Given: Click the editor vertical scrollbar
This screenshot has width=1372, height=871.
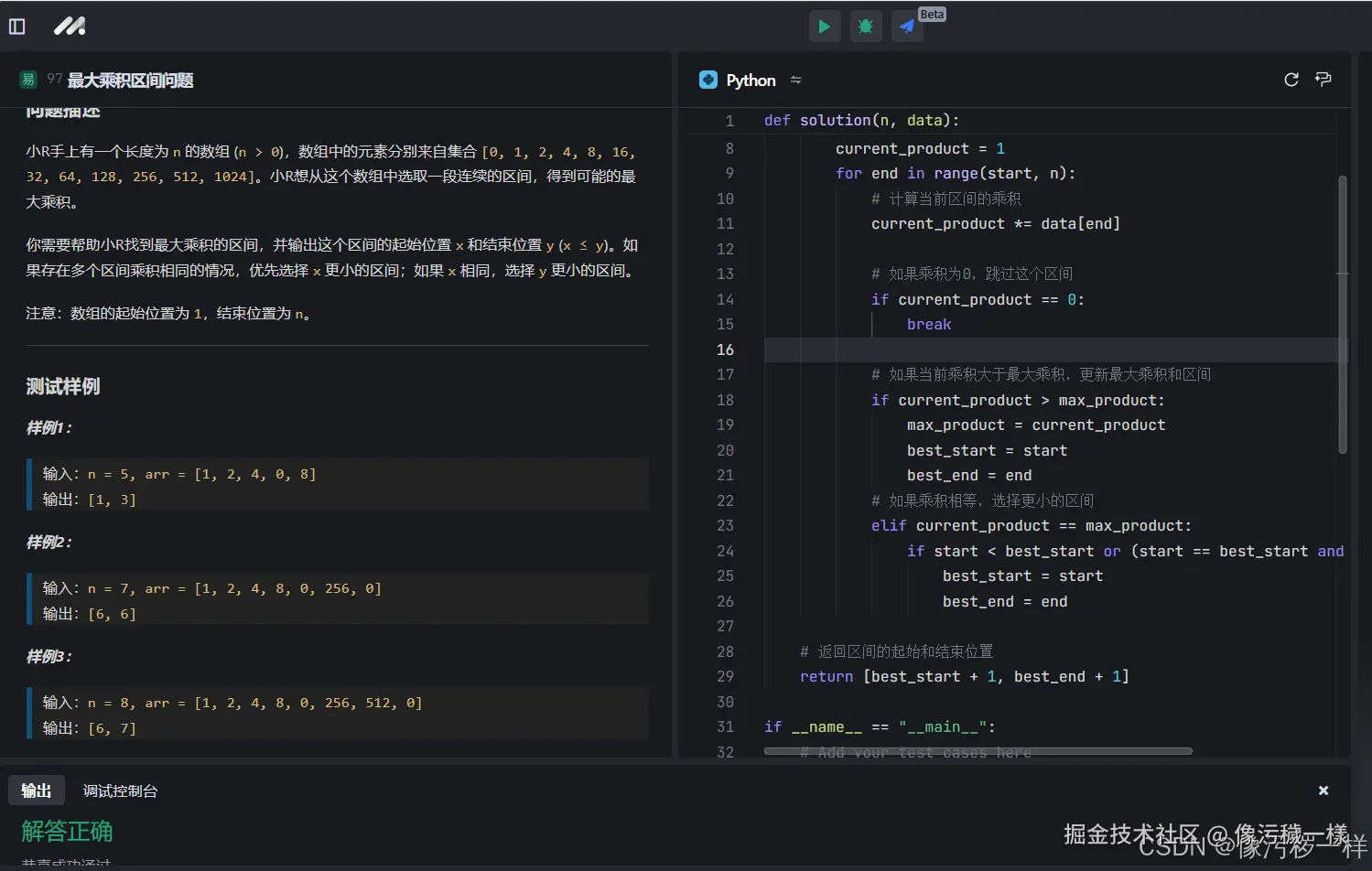Looking at the screenshot, I should point(1343,314).
